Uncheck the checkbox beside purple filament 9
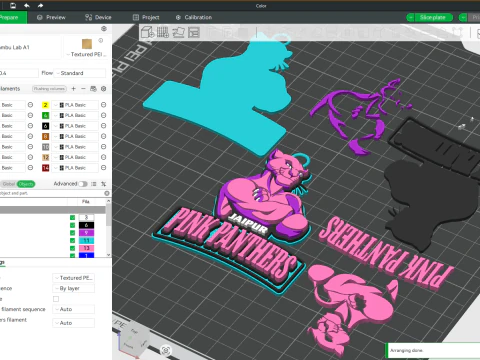The height and width of the screenshot is (360, 480). coord(72,233)
